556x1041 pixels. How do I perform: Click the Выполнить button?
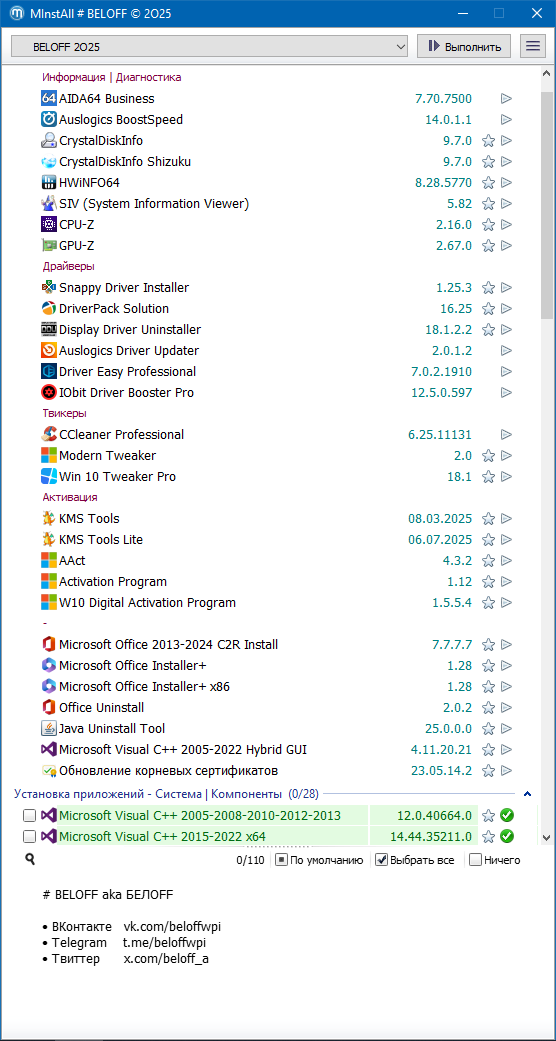pyautogui.click(x=464, y=46)
